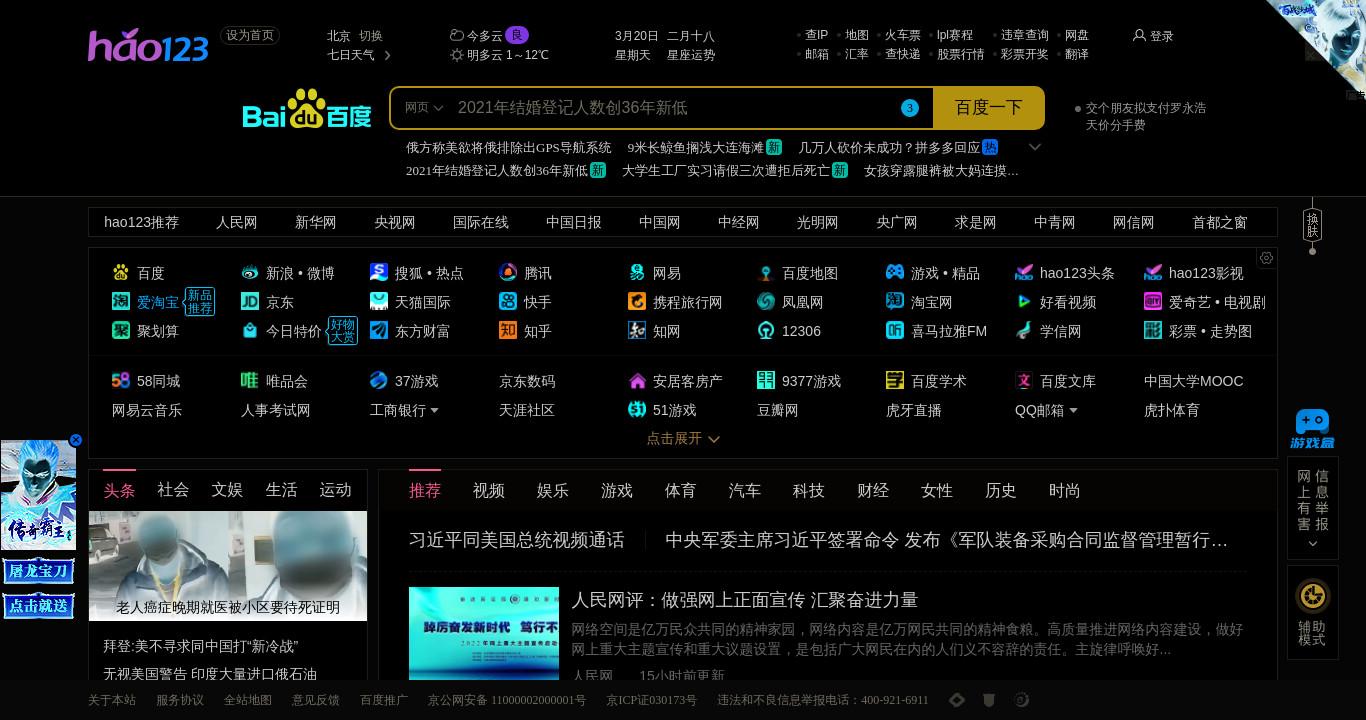Click 切换 to change city
The image size is (1366, 720).
pos(370,35)
